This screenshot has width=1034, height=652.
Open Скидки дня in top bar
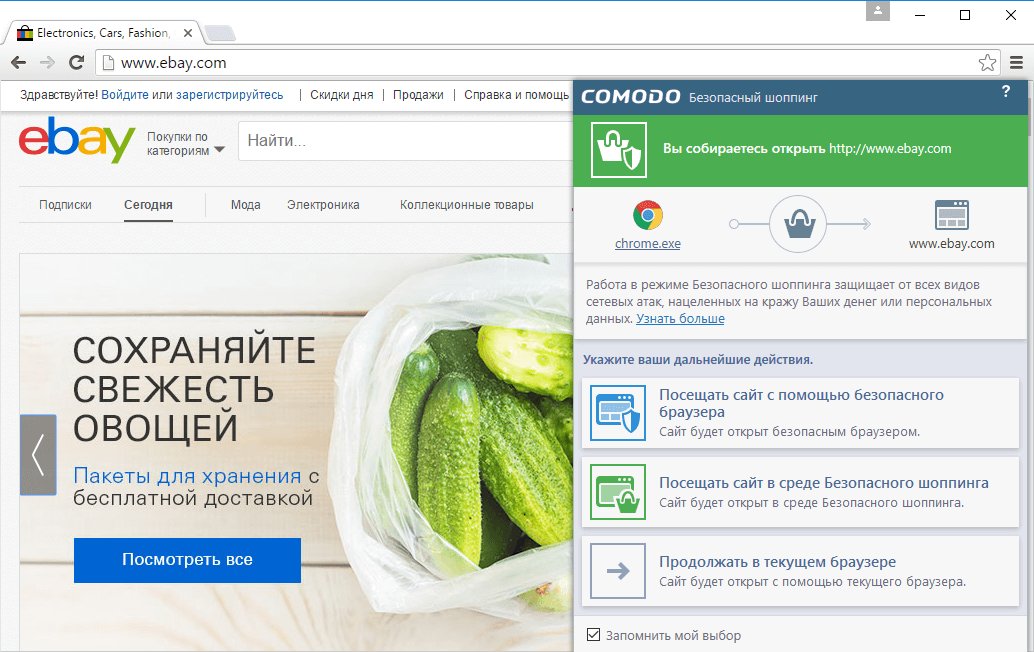[x=342, y=95]
